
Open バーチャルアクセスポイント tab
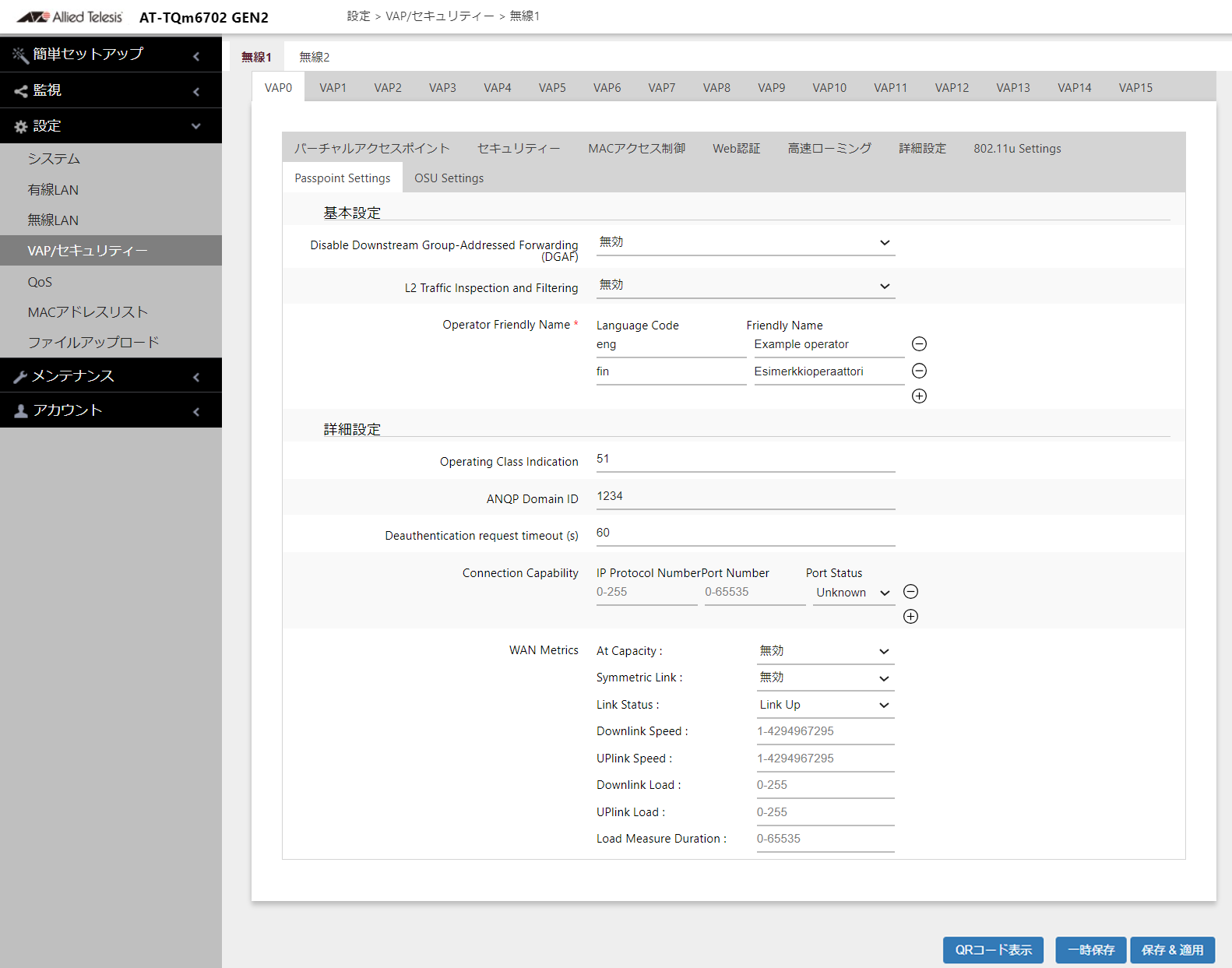[x=372, y=148]
